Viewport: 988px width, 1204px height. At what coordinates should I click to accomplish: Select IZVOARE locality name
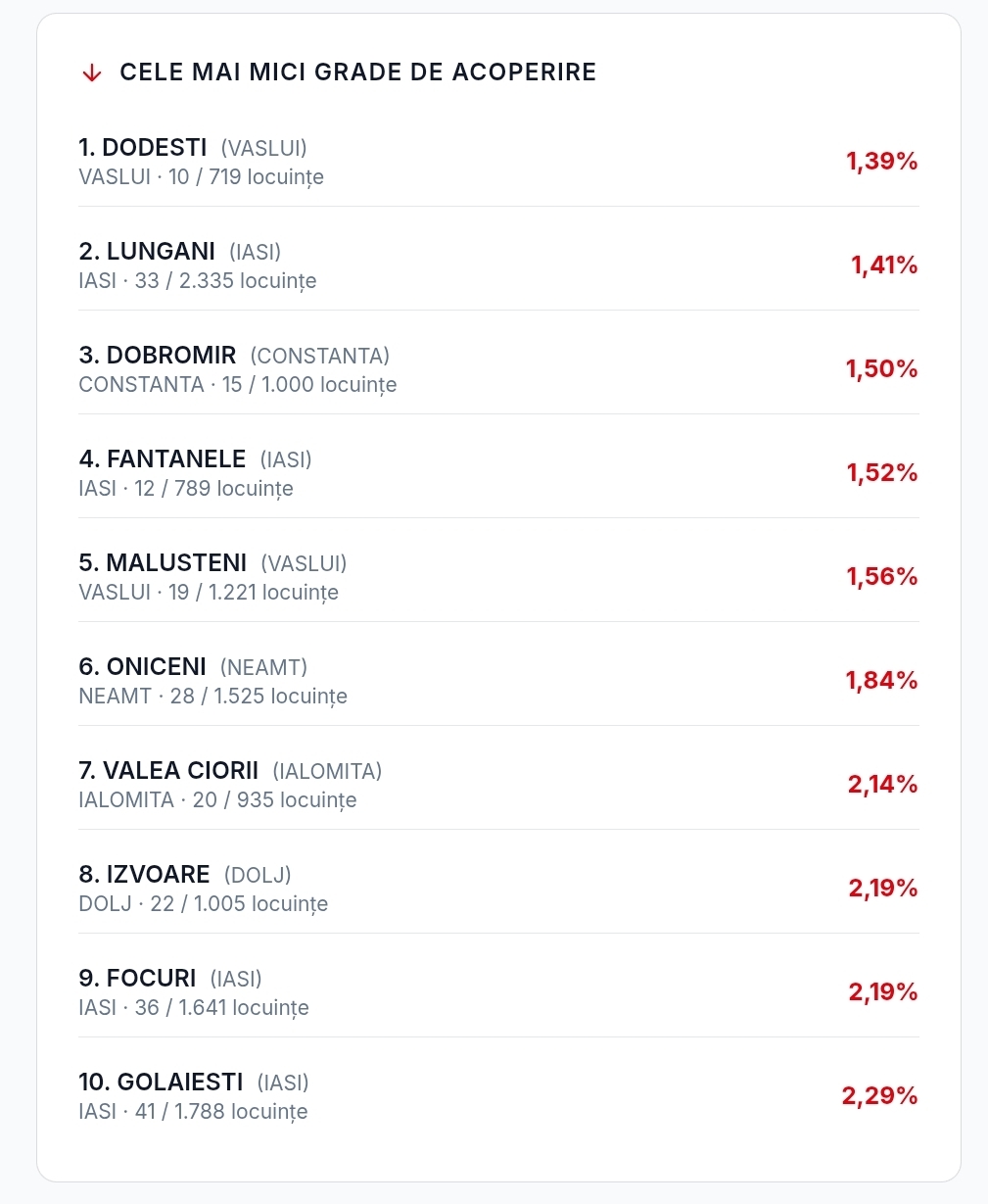(x=158, y=875)
